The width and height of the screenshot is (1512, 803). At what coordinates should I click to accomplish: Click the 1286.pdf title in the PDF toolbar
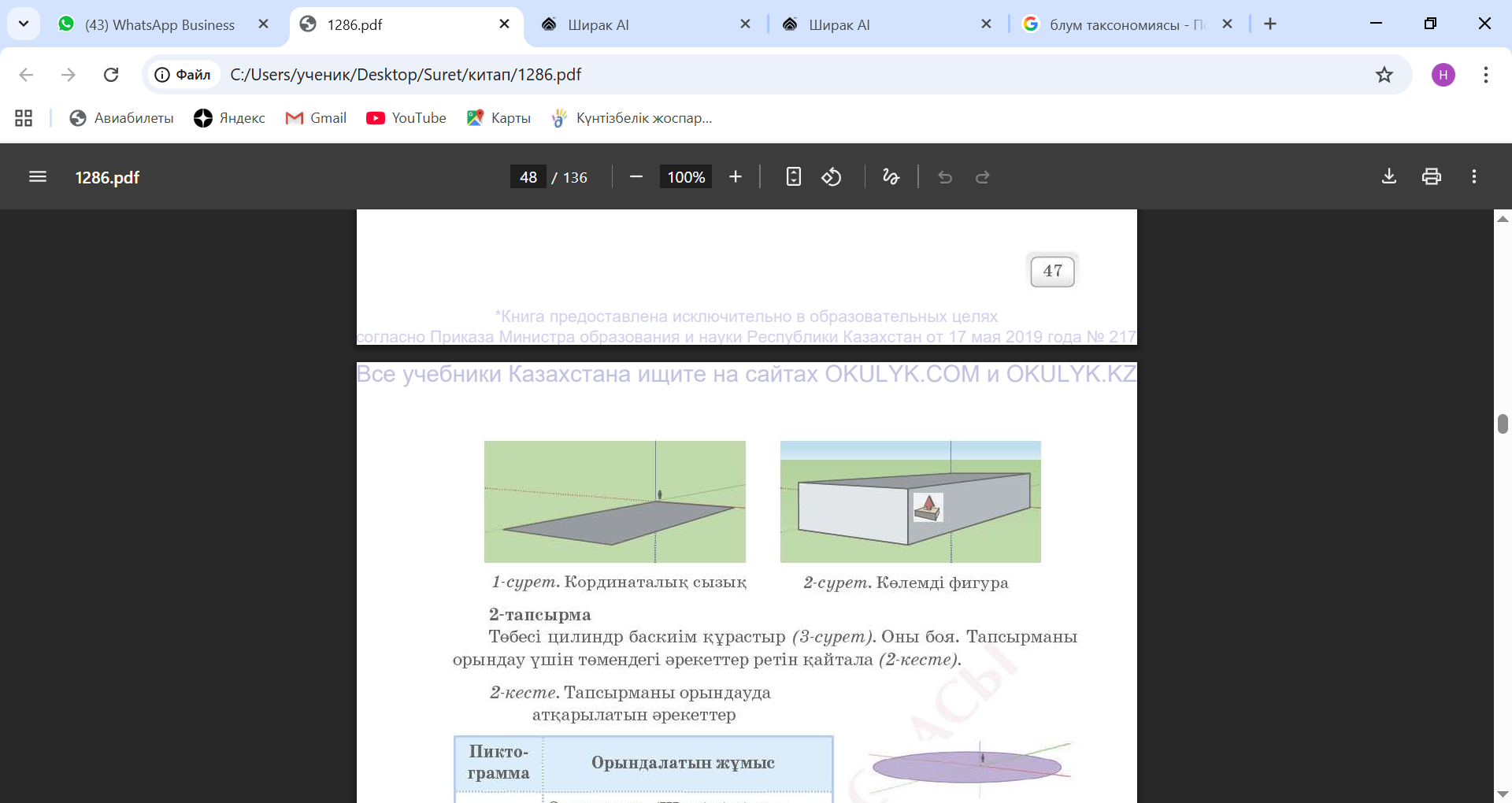pos(107,178)
